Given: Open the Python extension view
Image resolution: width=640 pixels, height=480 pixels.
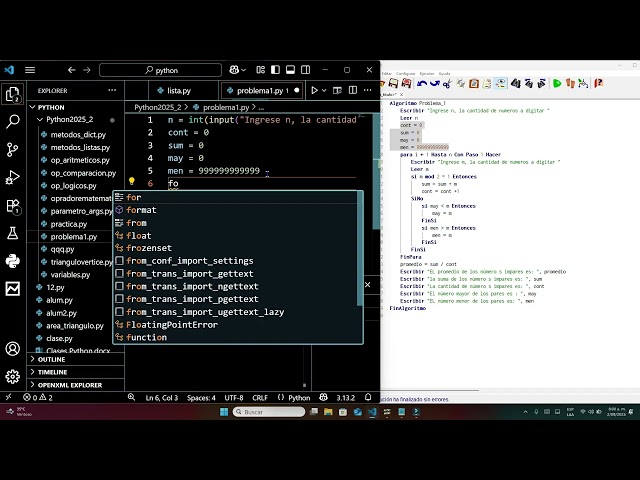Looking at the screenshot, I should (13, 261).
